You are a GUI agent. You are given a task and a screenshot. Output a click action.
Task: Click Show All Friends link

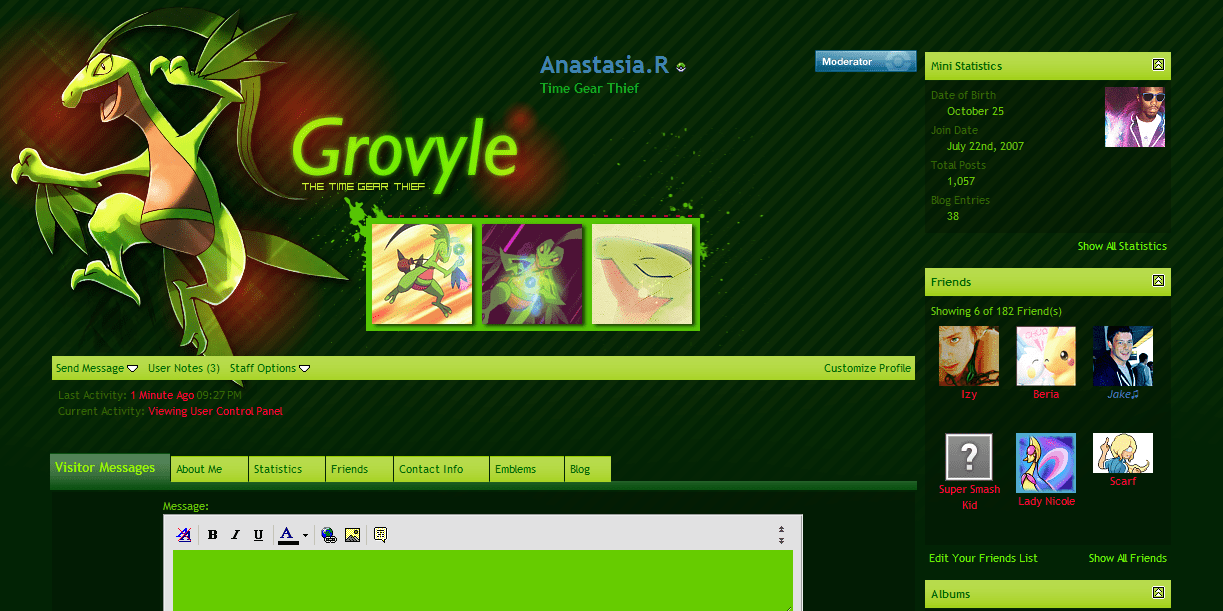(1128, 558)
